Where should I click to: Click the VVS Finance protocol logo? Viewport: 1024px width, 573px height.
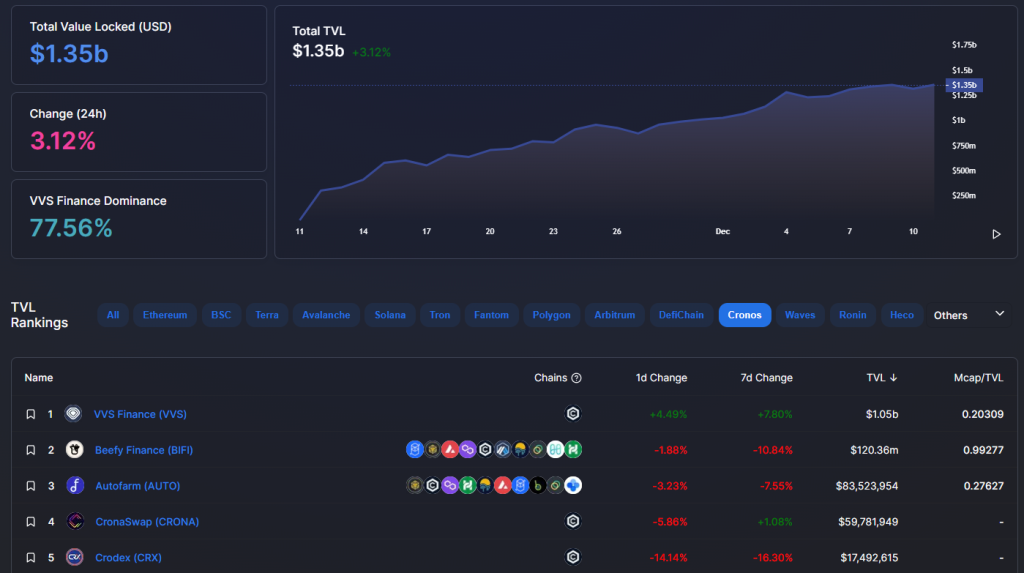pyautogui.click(x=73, y=414)
